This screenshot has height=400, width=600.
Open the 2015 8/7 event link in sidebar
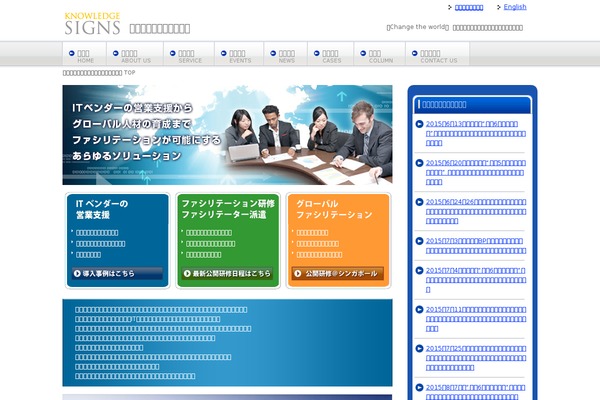click(x=476, y=392)
